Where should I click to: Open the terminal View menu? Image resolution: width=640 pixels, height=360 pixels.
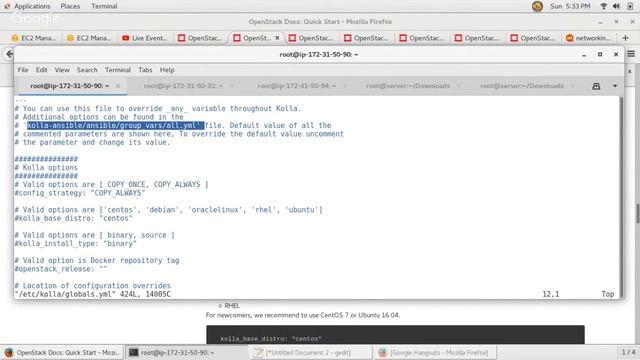(x=62, y=70)
